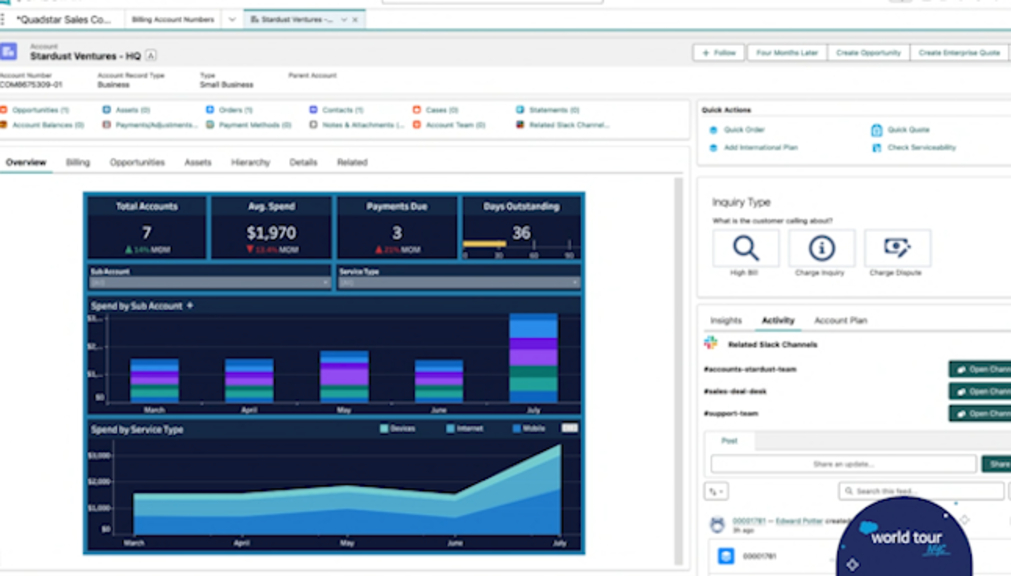Open the Opportunities related list icon
This screenshot has height=576, width=1011.
pos(4,110)
